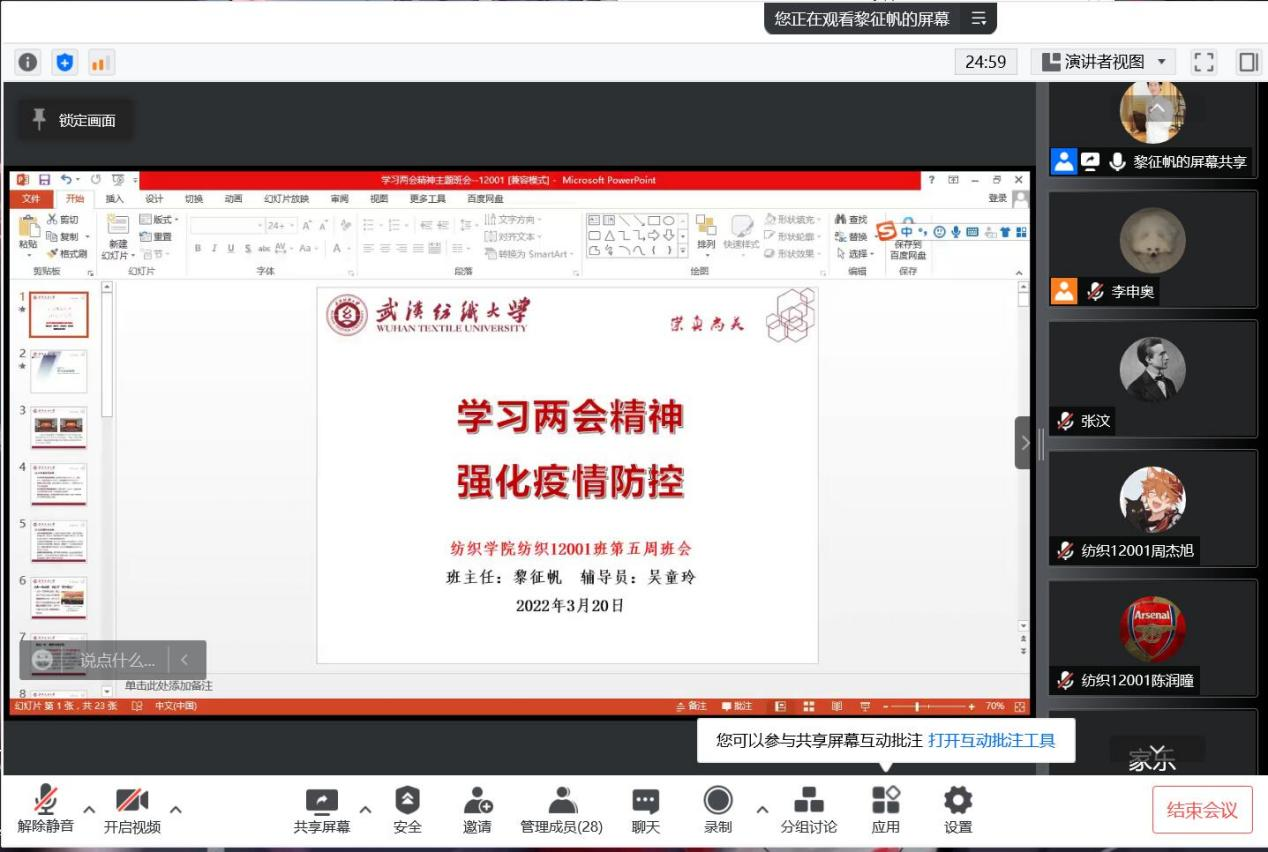Unmute microphone (解除静音)
Viewport: 1268px width, 852px height.
(46, 801)
